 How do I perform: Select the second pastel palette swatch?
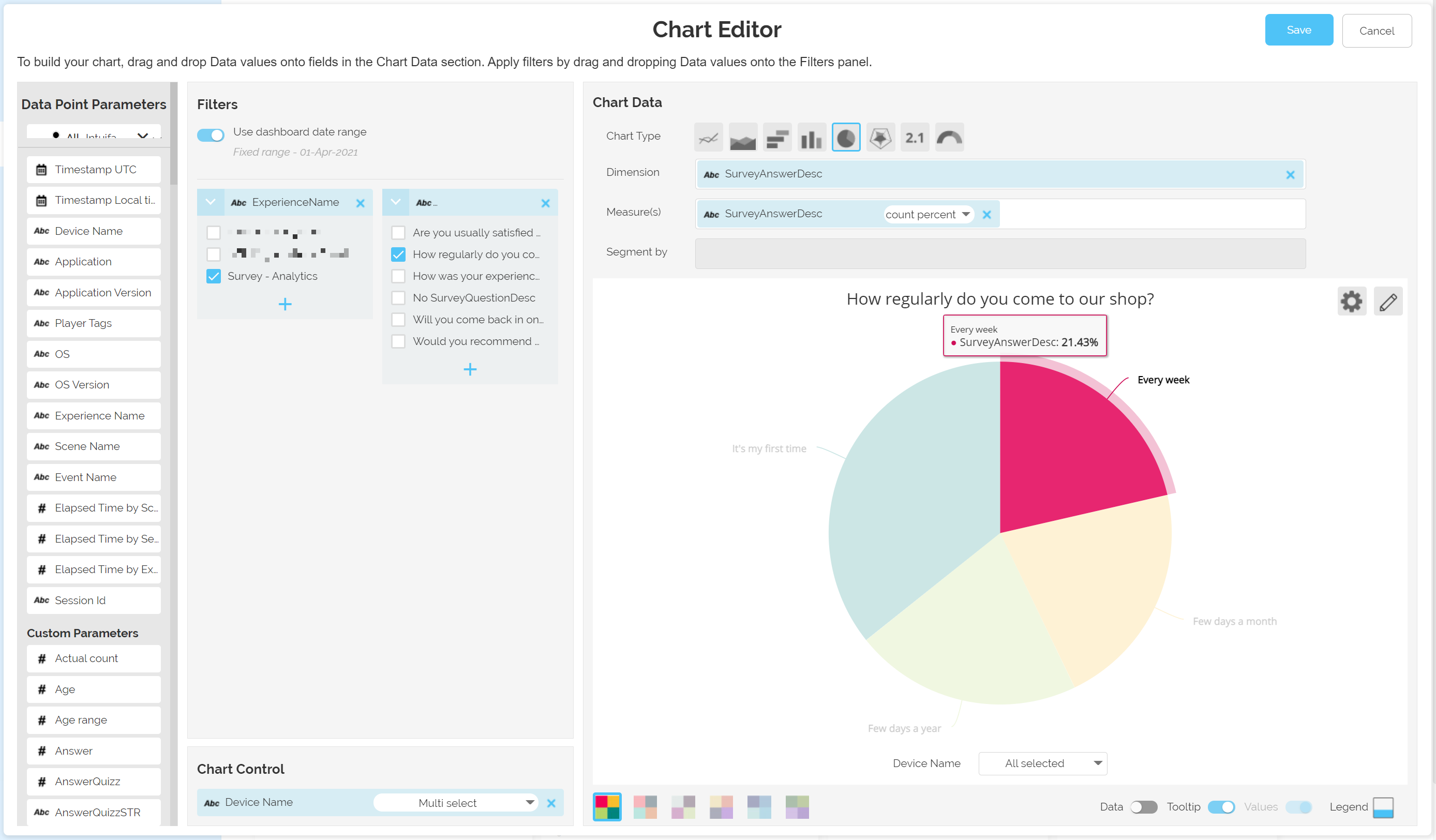[x=645, y=807]
